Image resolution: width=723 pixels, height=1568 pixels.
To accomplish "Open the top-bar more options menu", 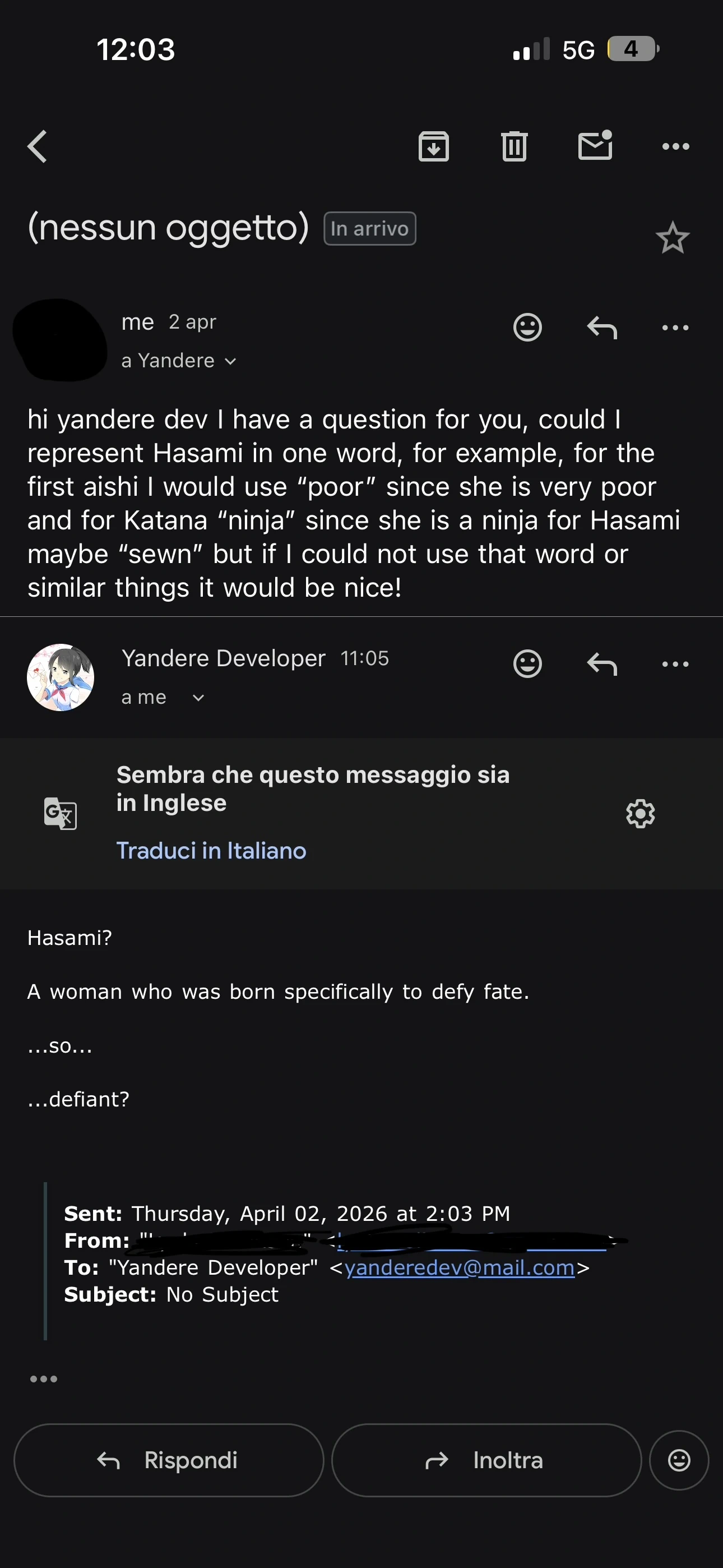I will pos(675,147).
